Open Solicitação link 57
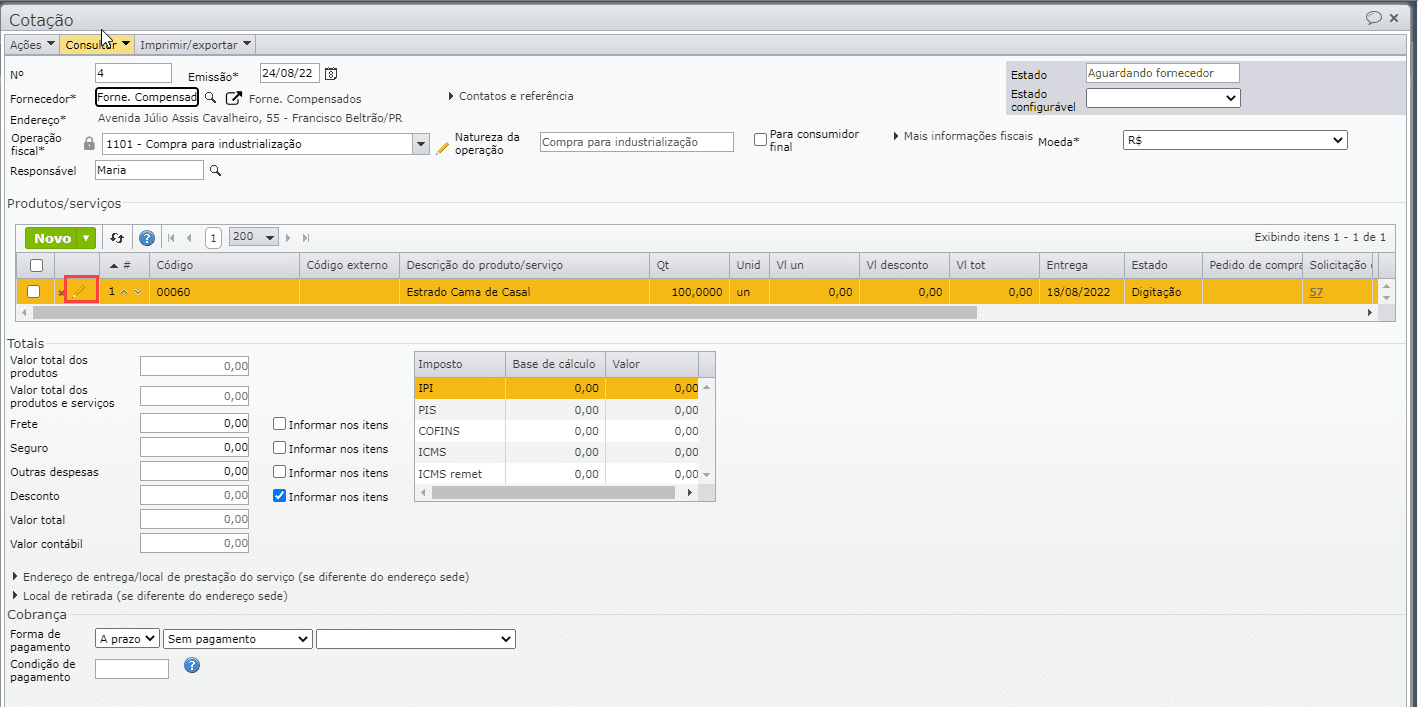This screenshot has width=1418, height=707. click(x=1316, y=292)
